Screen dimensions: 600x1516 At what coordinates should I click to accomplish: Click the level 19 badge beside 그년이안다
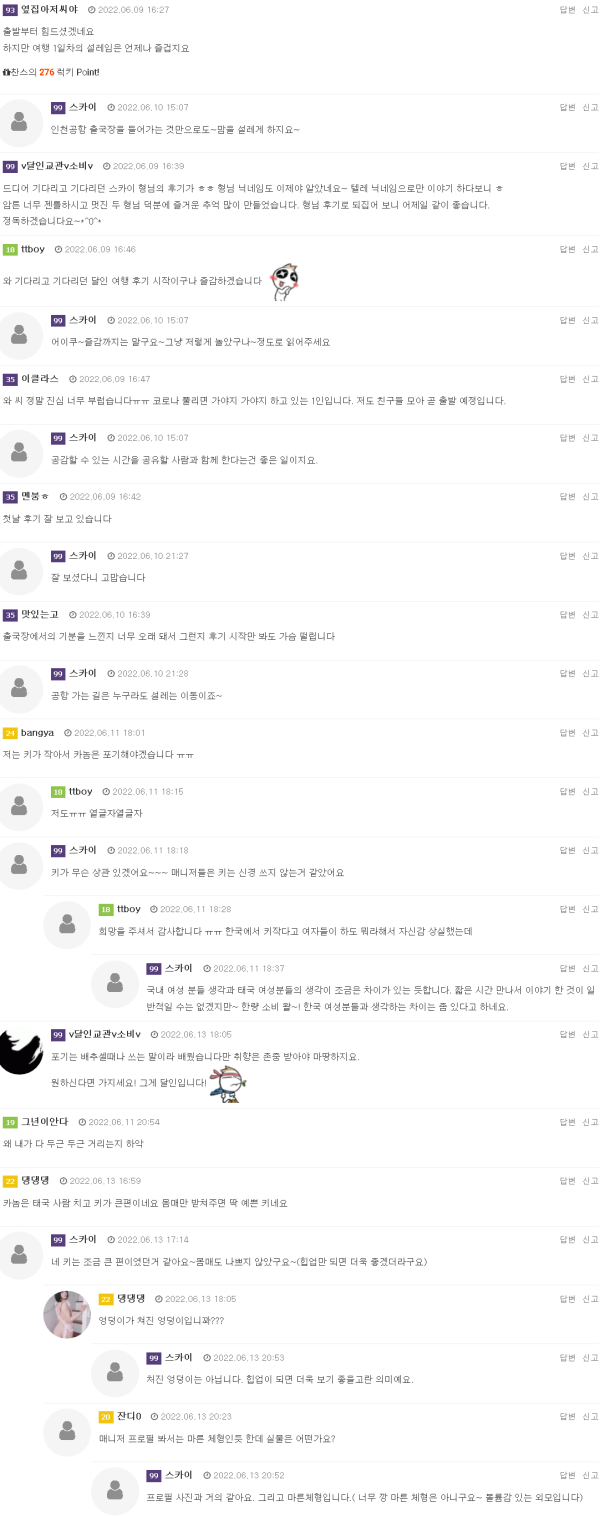pos(10,1122)
